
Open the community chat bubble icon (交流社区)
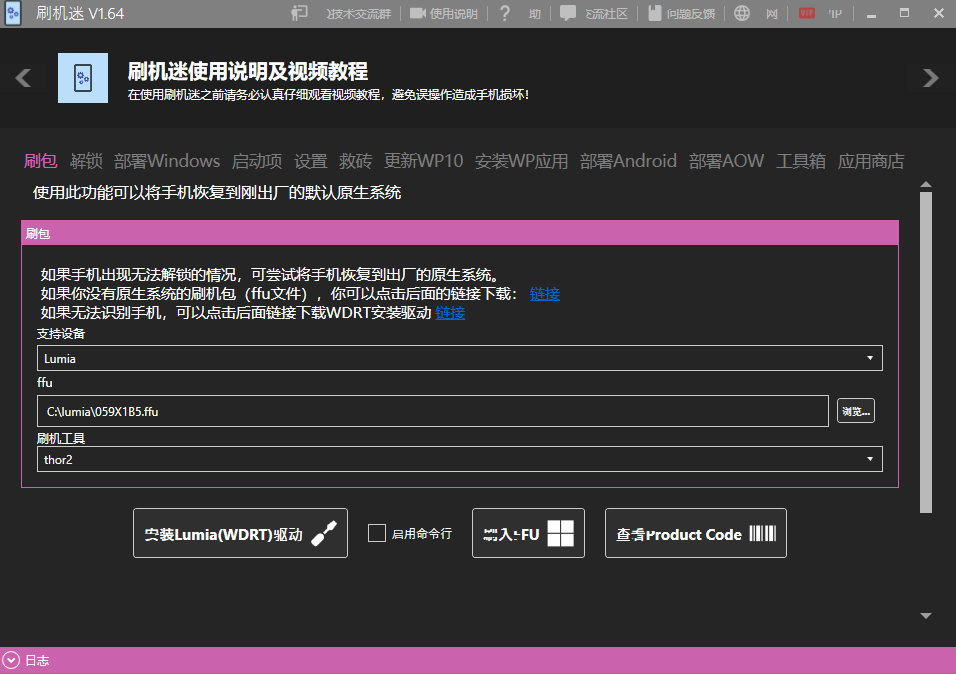(x=568, y=14)
